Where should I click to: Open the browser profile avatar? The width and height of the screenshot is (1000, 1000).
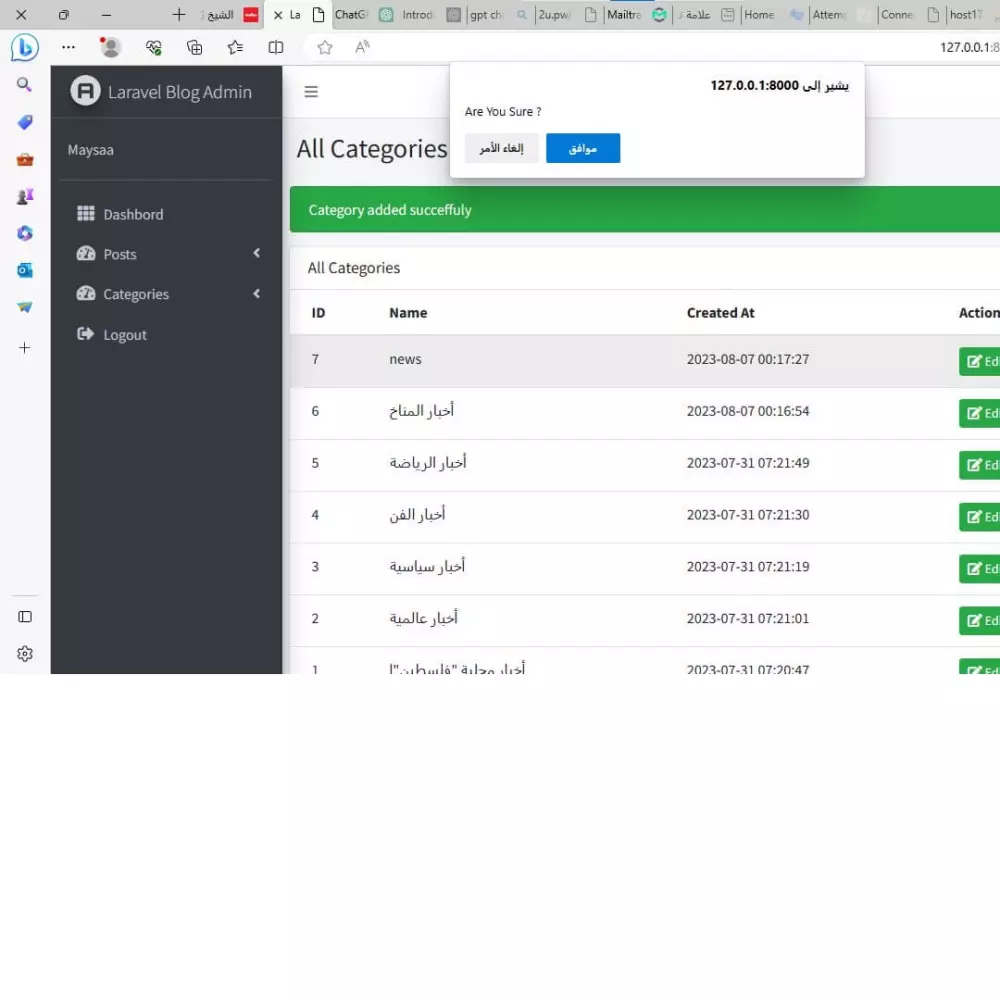110,47
